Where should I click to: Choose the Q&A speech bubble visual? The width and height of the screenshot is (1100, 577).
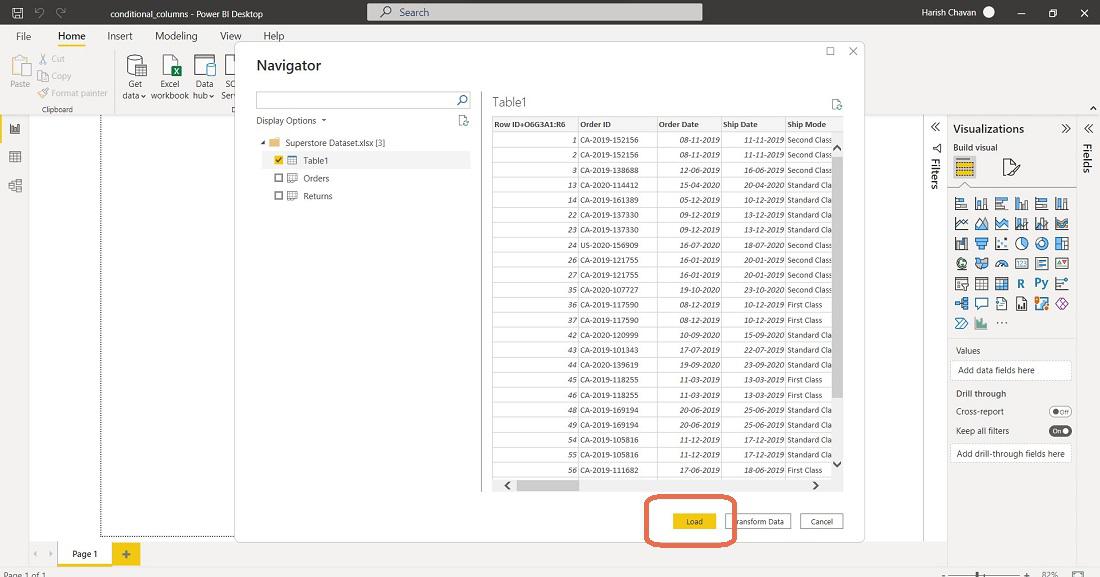[981, 303]
